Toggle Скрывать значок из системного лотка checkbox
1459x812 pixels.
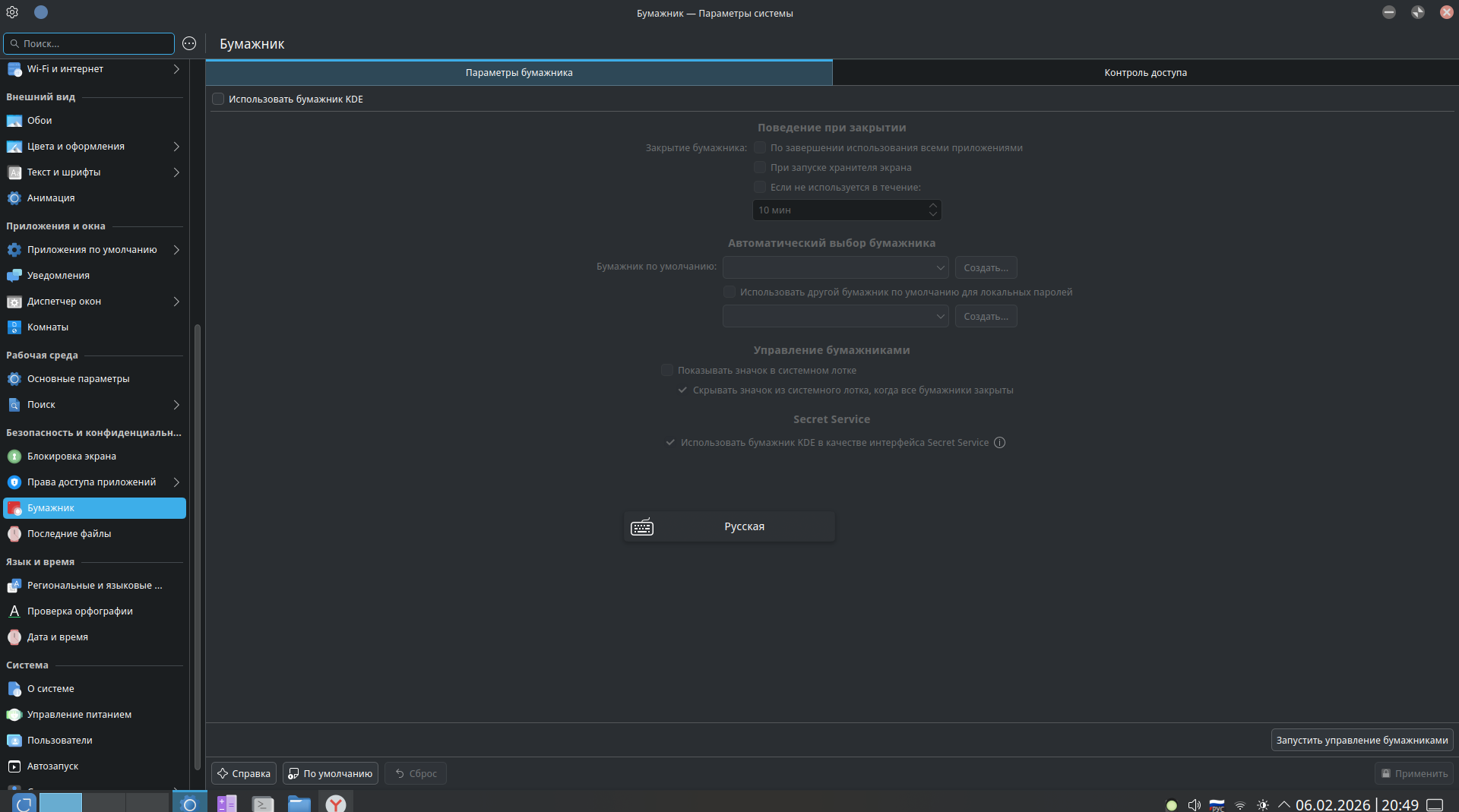pos(682,390)
